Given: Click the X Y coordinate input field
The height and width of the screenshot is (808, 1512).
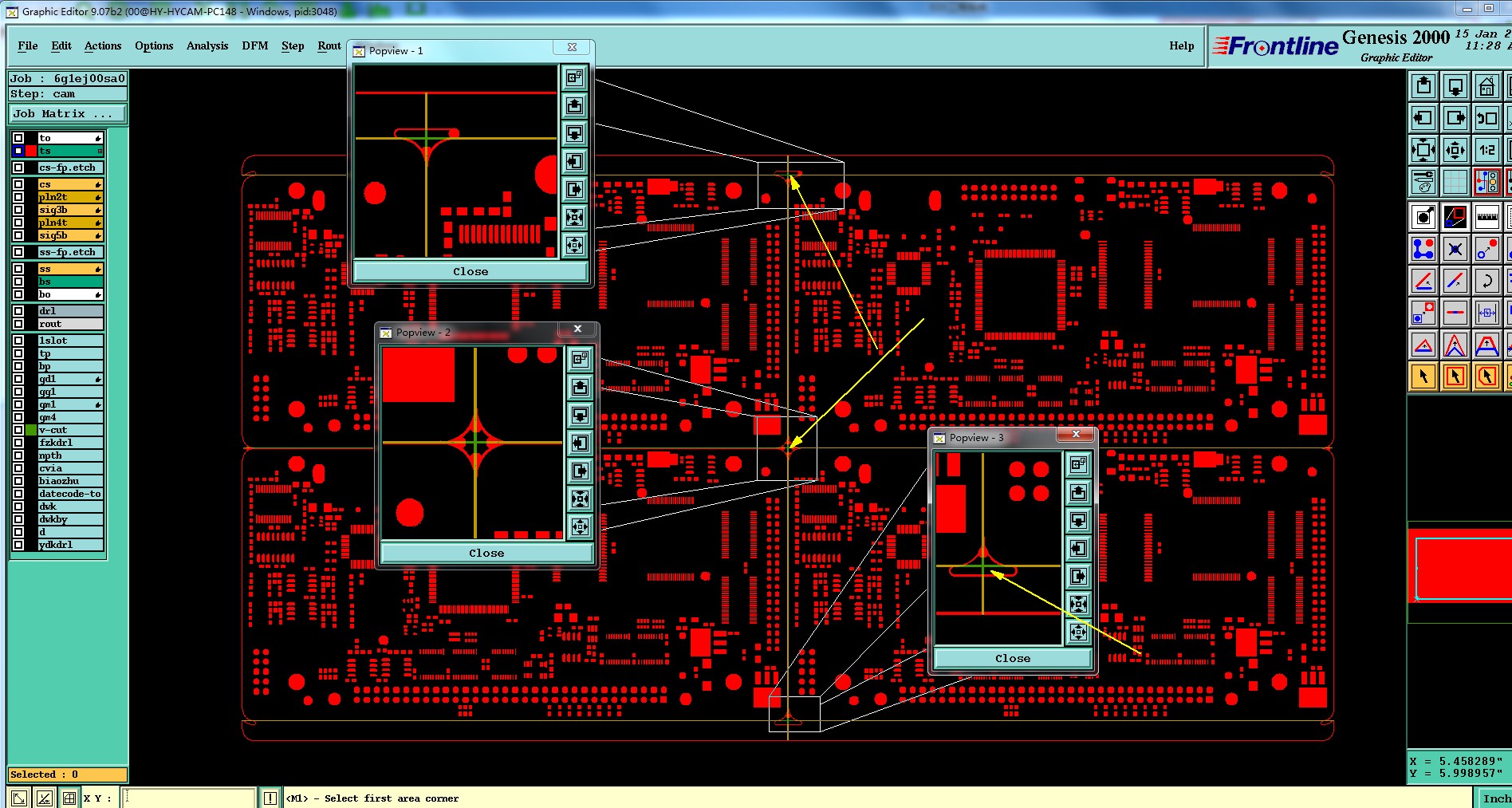Looking at the screenshot, I should pos(189,798).
